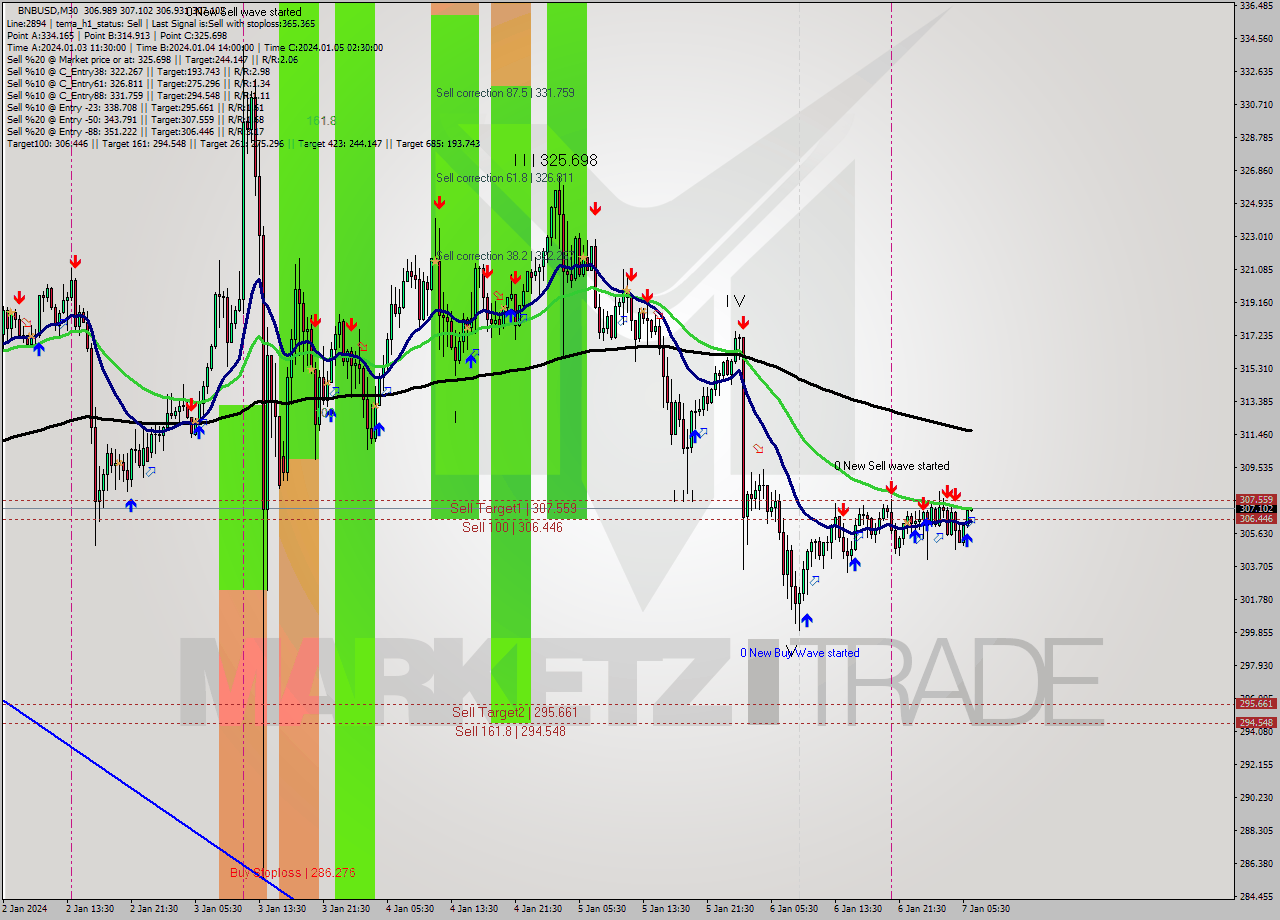This screenshot has height=920, width=1280.
Task: Select the 'Sell 161.8 | 294.548' label
Action: (x=510, y=731)
